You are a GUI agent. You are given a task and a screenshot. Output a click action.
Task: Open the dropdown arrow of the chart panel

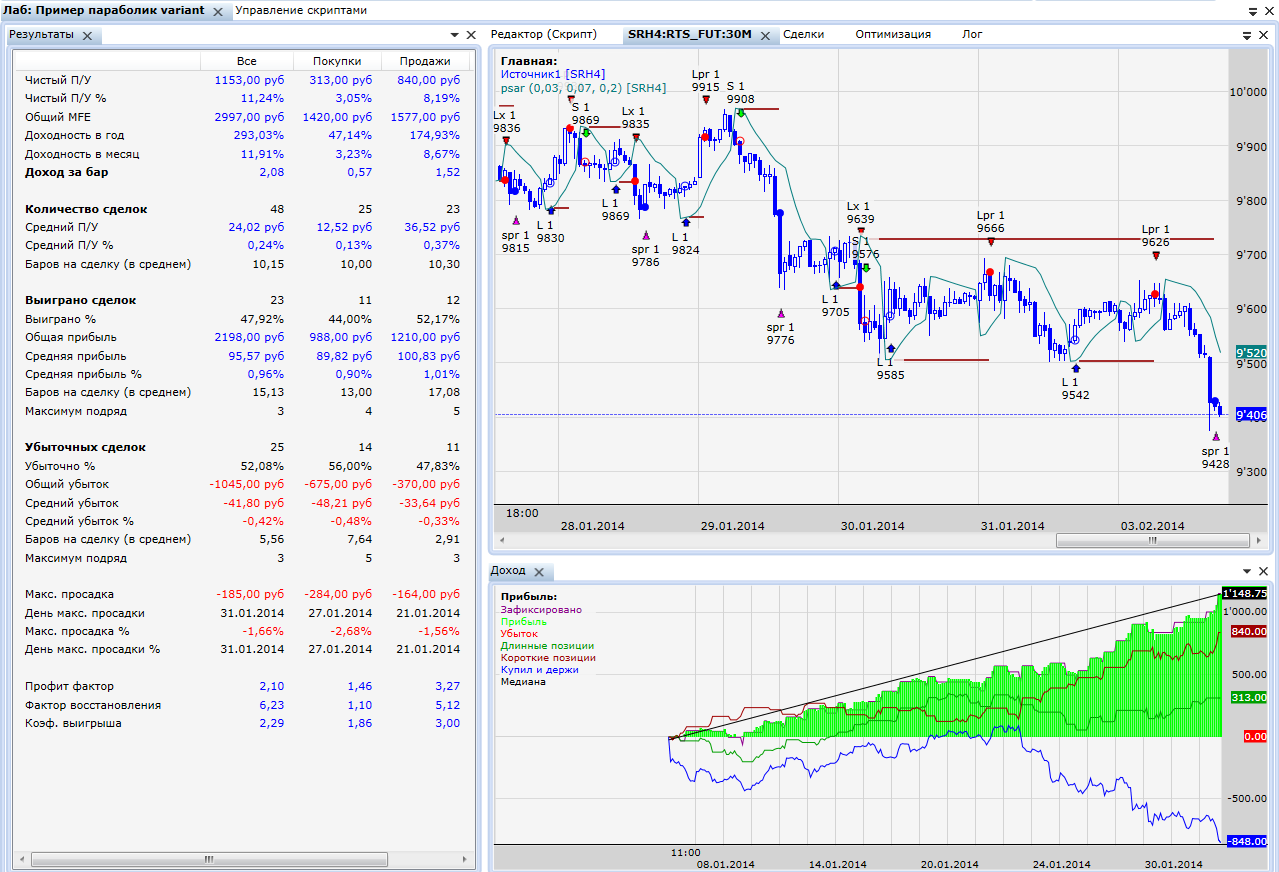1247,35
